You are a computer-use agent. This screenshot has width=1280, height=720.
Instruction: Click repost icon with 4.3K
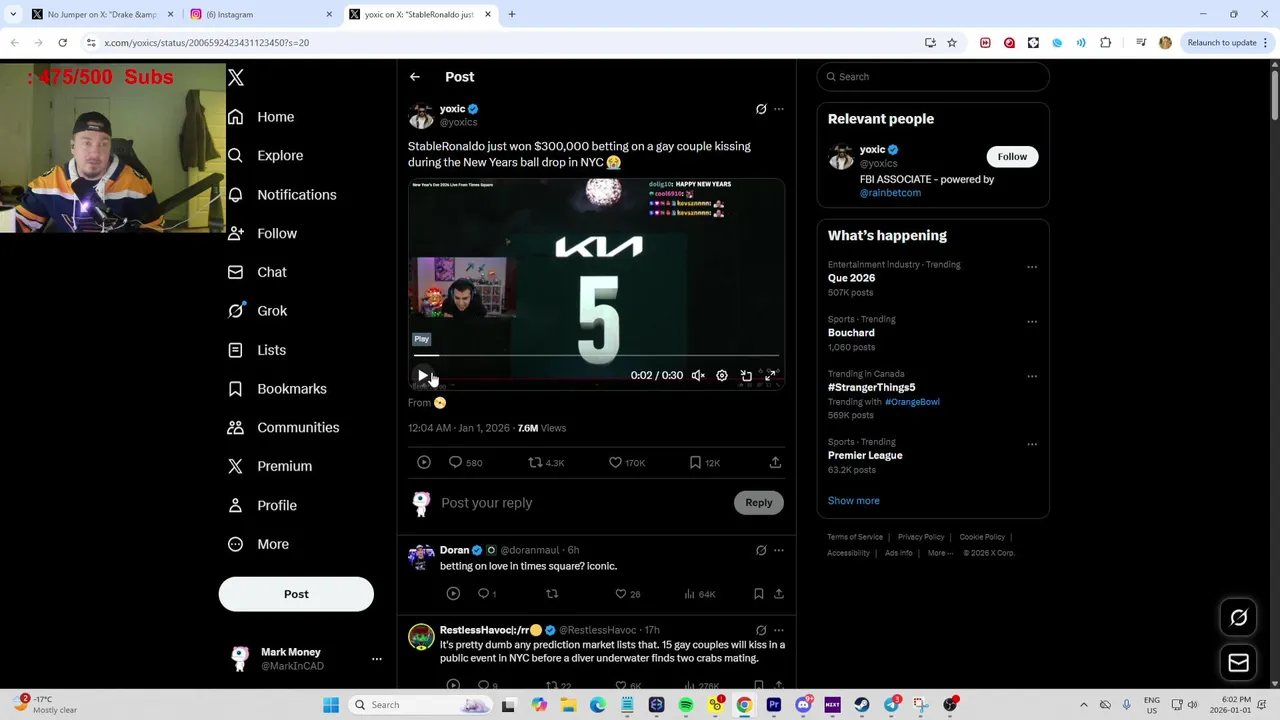(535, 462)
